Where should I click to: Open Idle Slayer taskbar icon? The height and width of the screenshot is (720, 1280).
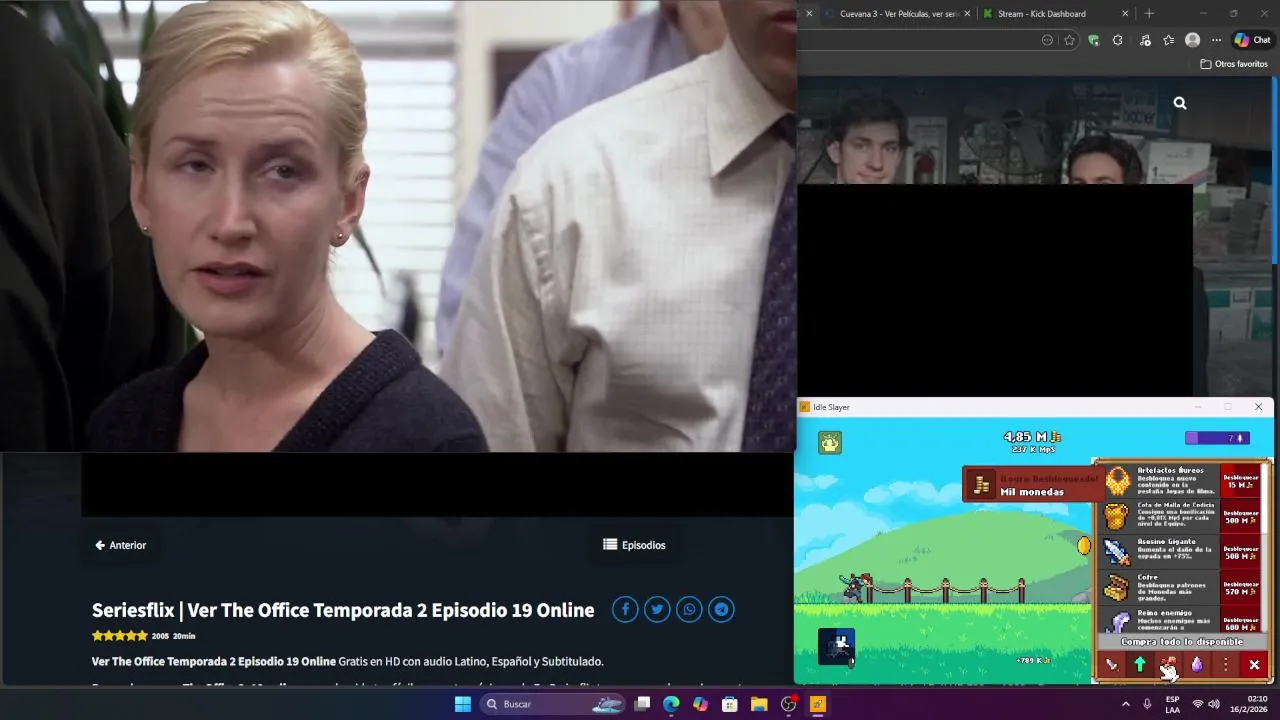coord(817,704)
